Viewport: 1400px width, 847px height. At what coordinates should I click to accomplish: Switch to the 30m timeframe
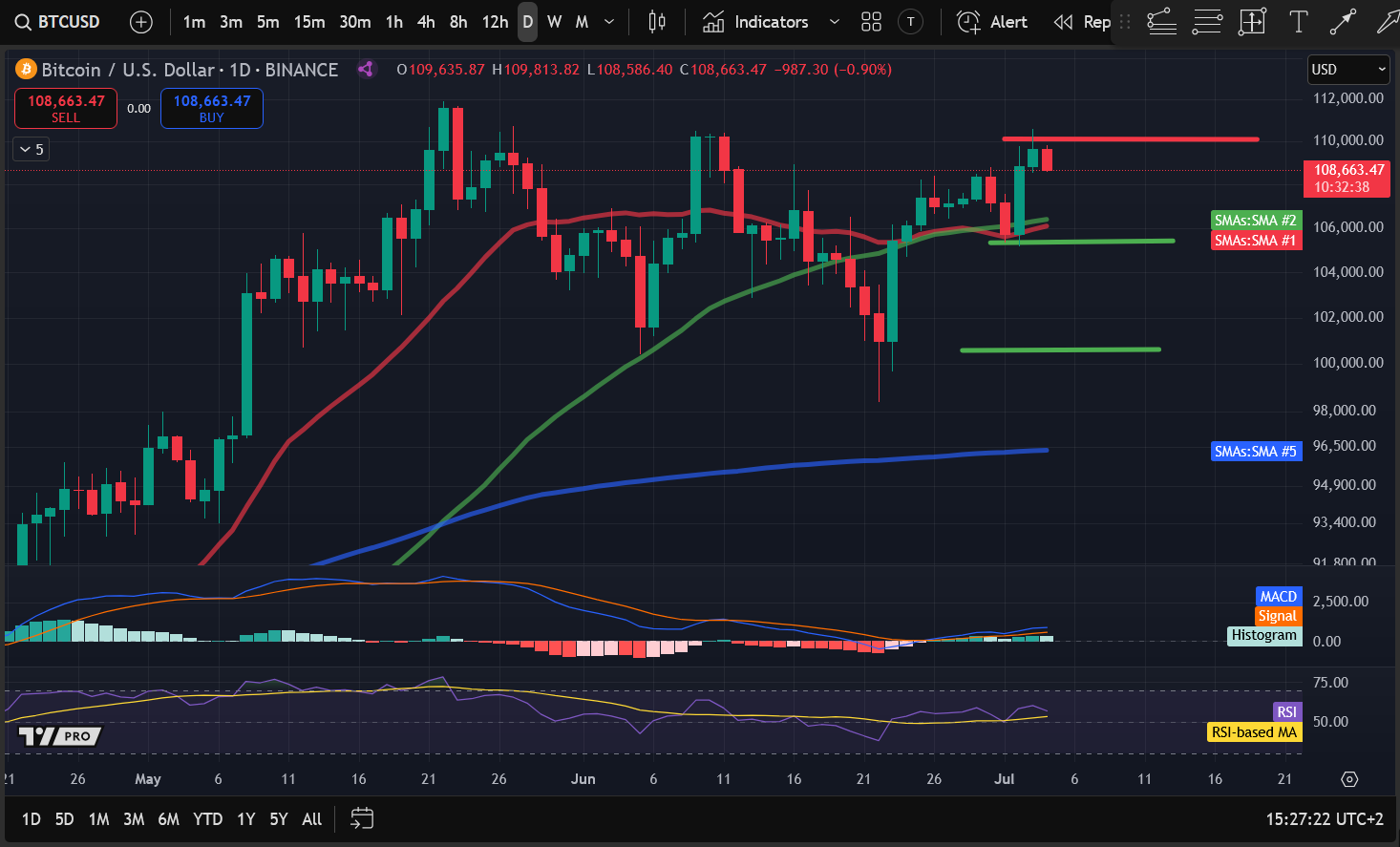tap(355, 22)
